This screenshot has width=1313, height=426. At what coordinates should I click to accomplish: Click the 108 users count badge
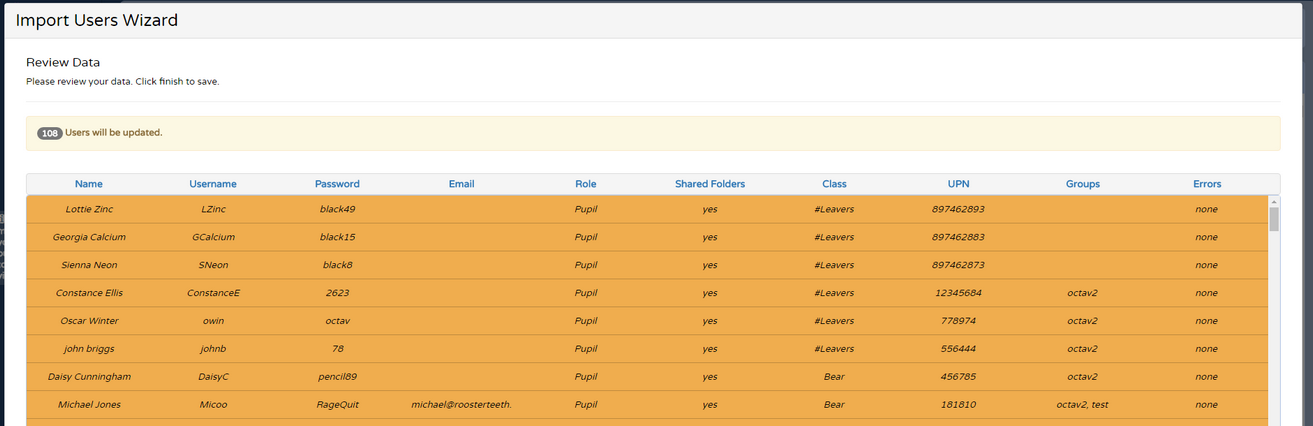50,133
